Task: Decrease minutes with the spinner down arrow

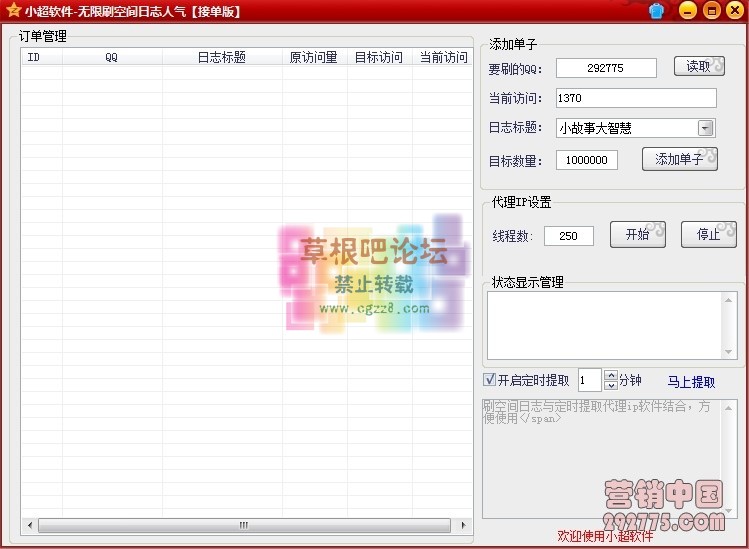Action: coord(610,385)
